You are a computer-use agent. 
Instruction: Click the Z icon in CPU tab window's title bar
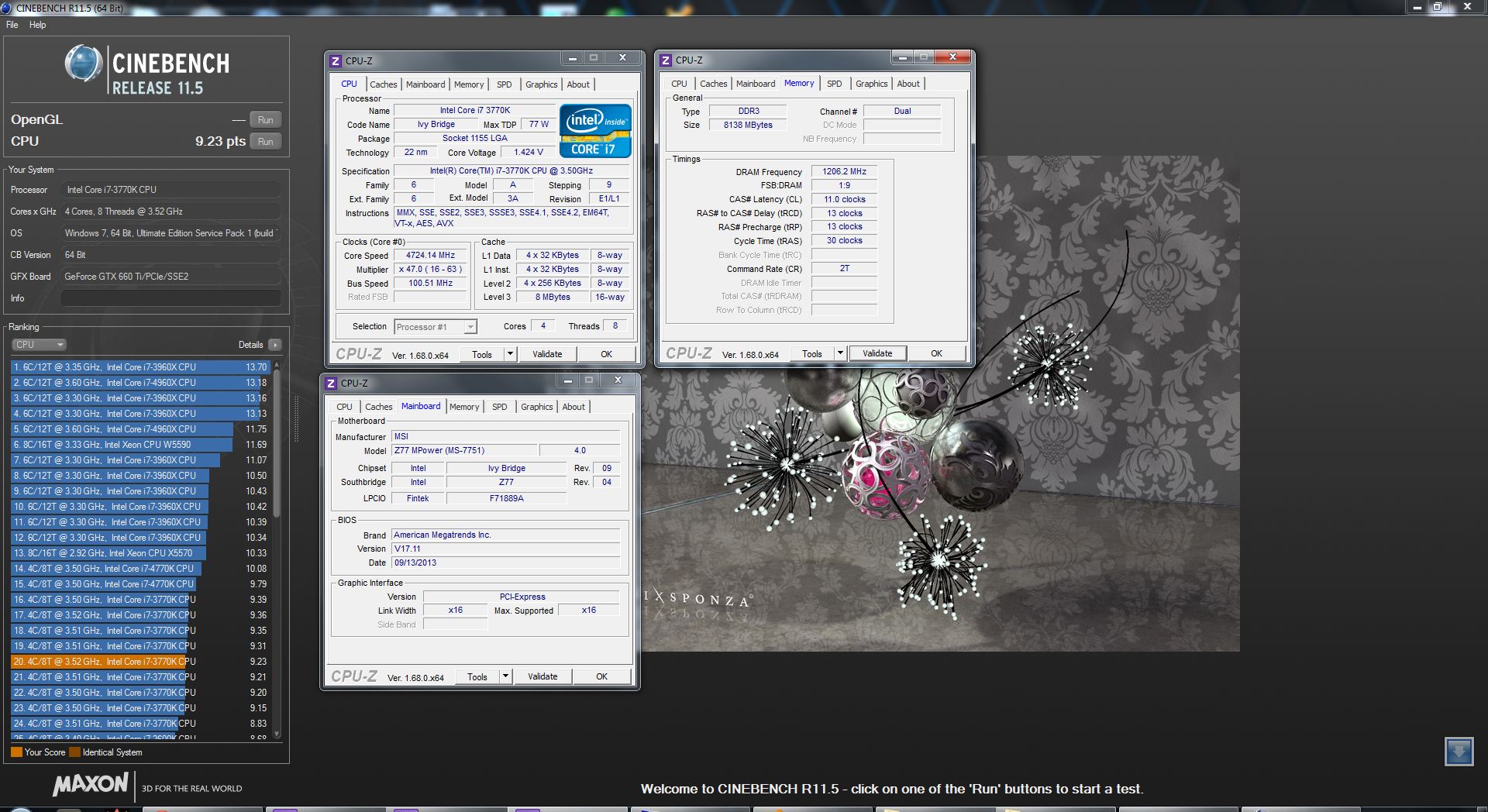tap(335, 60)
